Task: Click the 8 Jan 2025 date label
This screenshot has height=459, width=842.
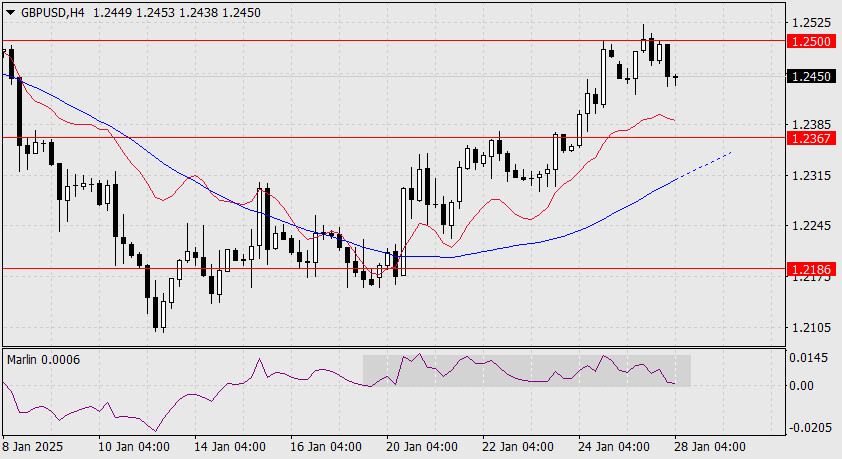Action: point(35,446)
